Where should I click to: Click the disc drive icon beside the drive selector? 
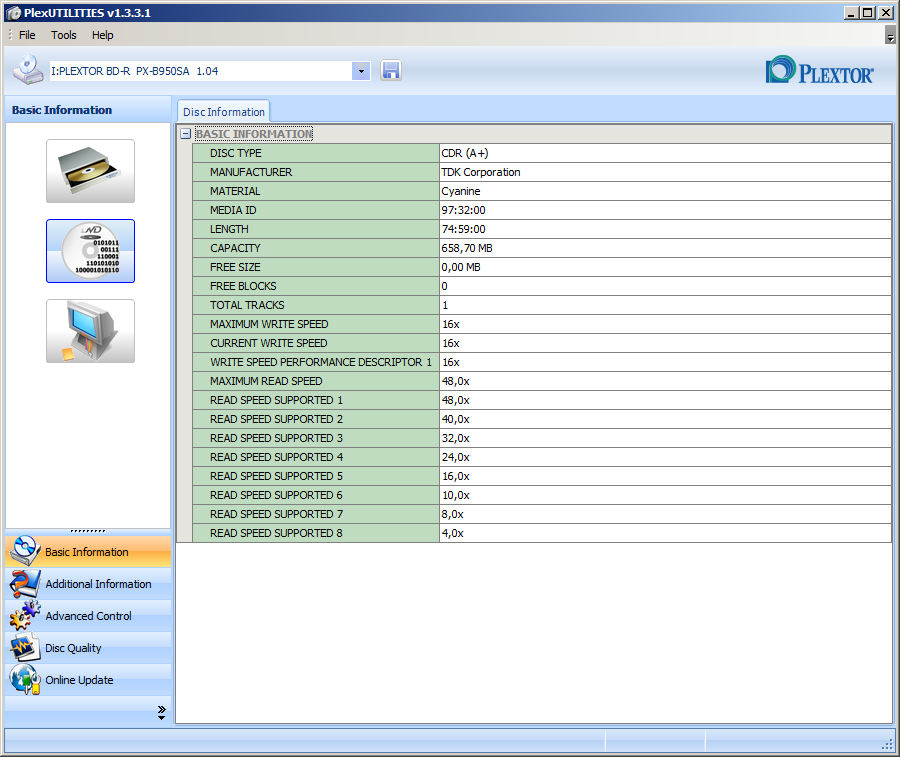tap(28, 70)
